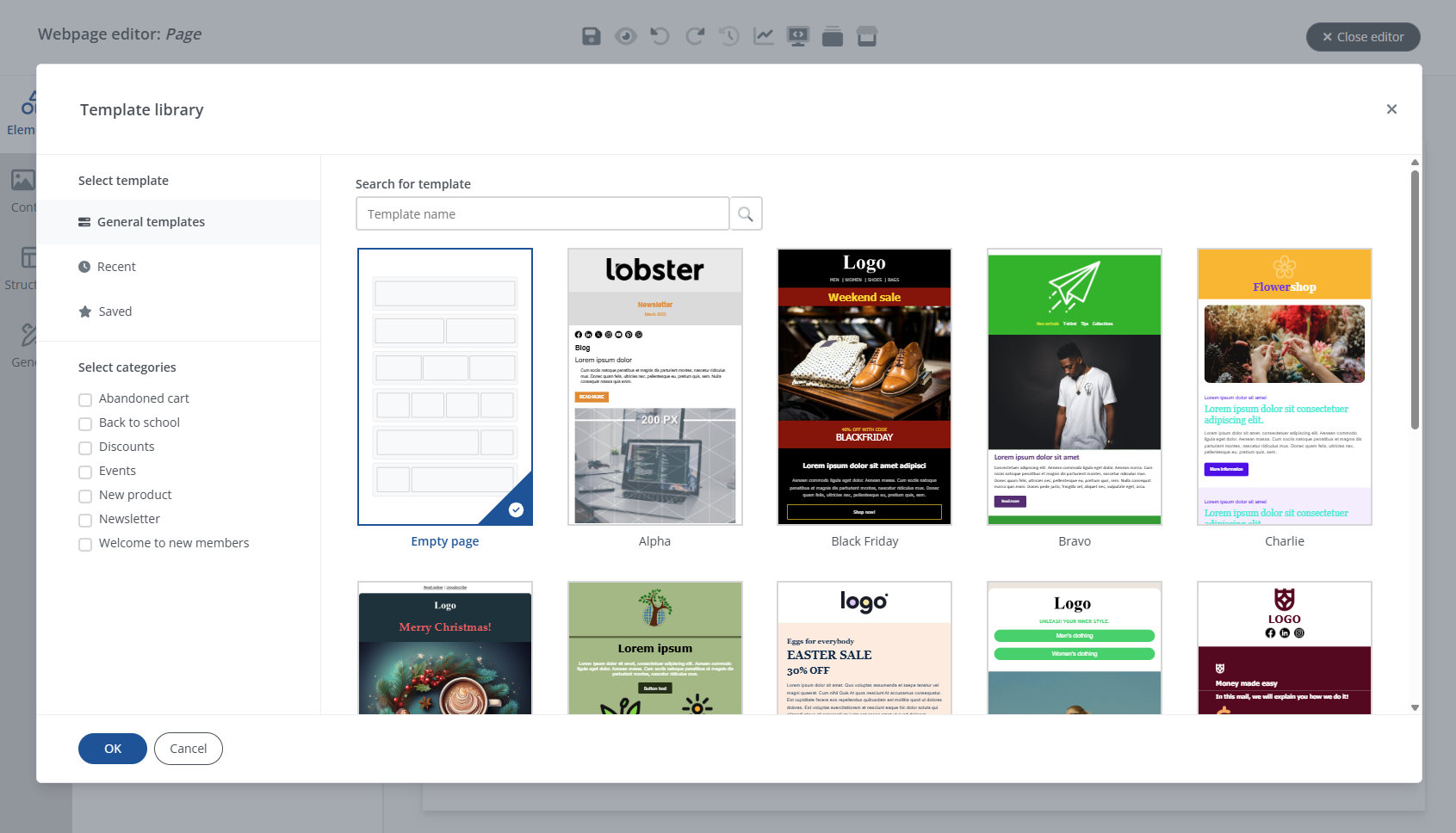Click the preview eye icon
The height and width of the screenshot is (833, 1456).
point(626,36)
